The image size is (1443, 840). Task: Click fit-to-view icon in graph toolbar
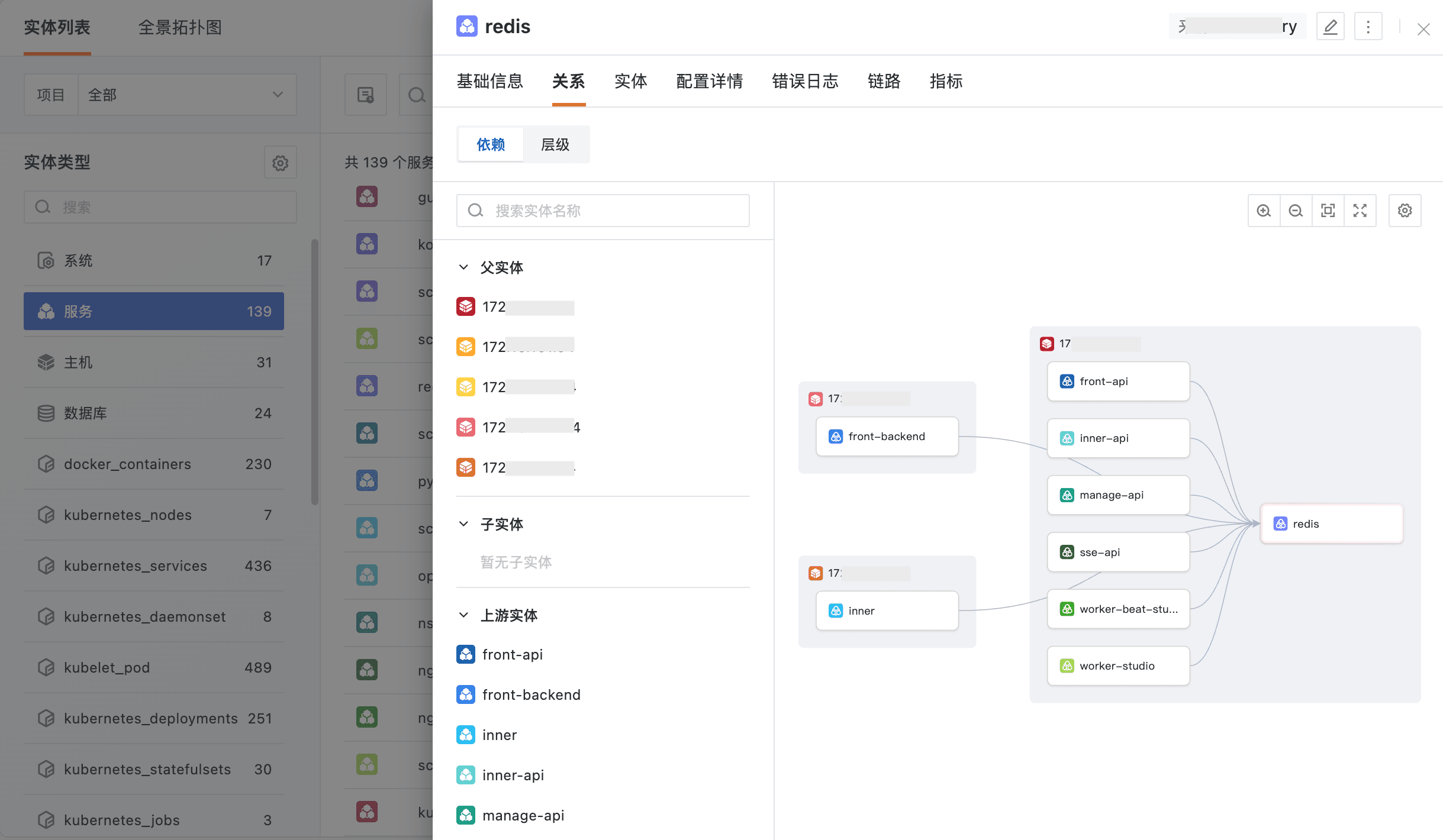(x=1328, y=211)
